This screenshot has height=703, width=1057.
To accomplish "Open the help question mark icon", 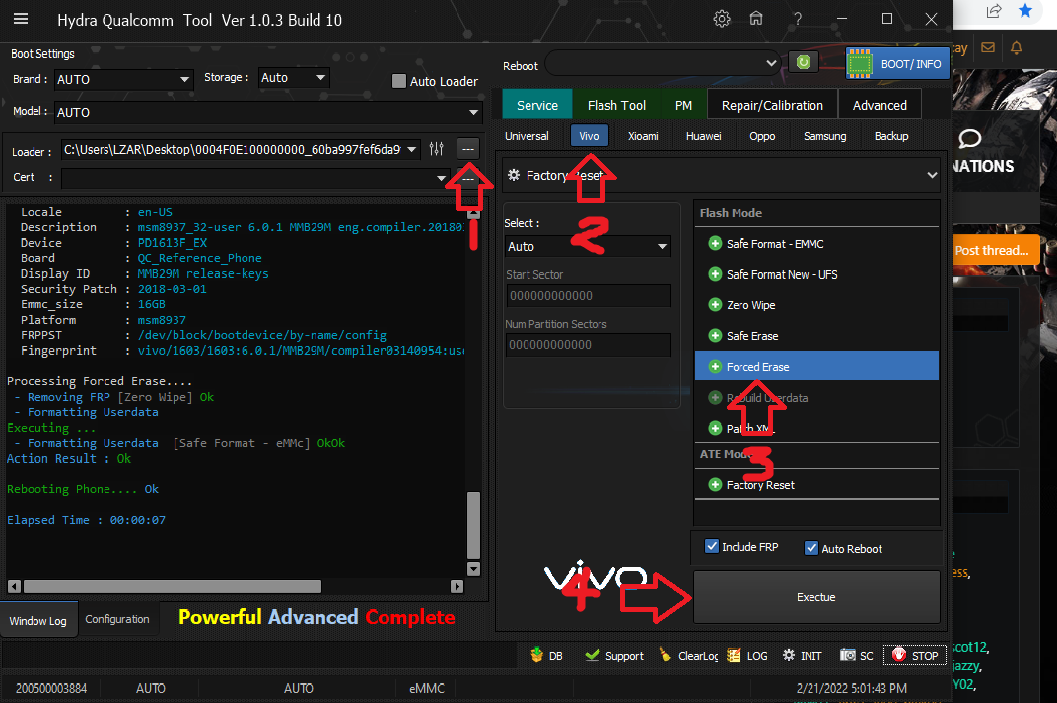I will (797, 19).
